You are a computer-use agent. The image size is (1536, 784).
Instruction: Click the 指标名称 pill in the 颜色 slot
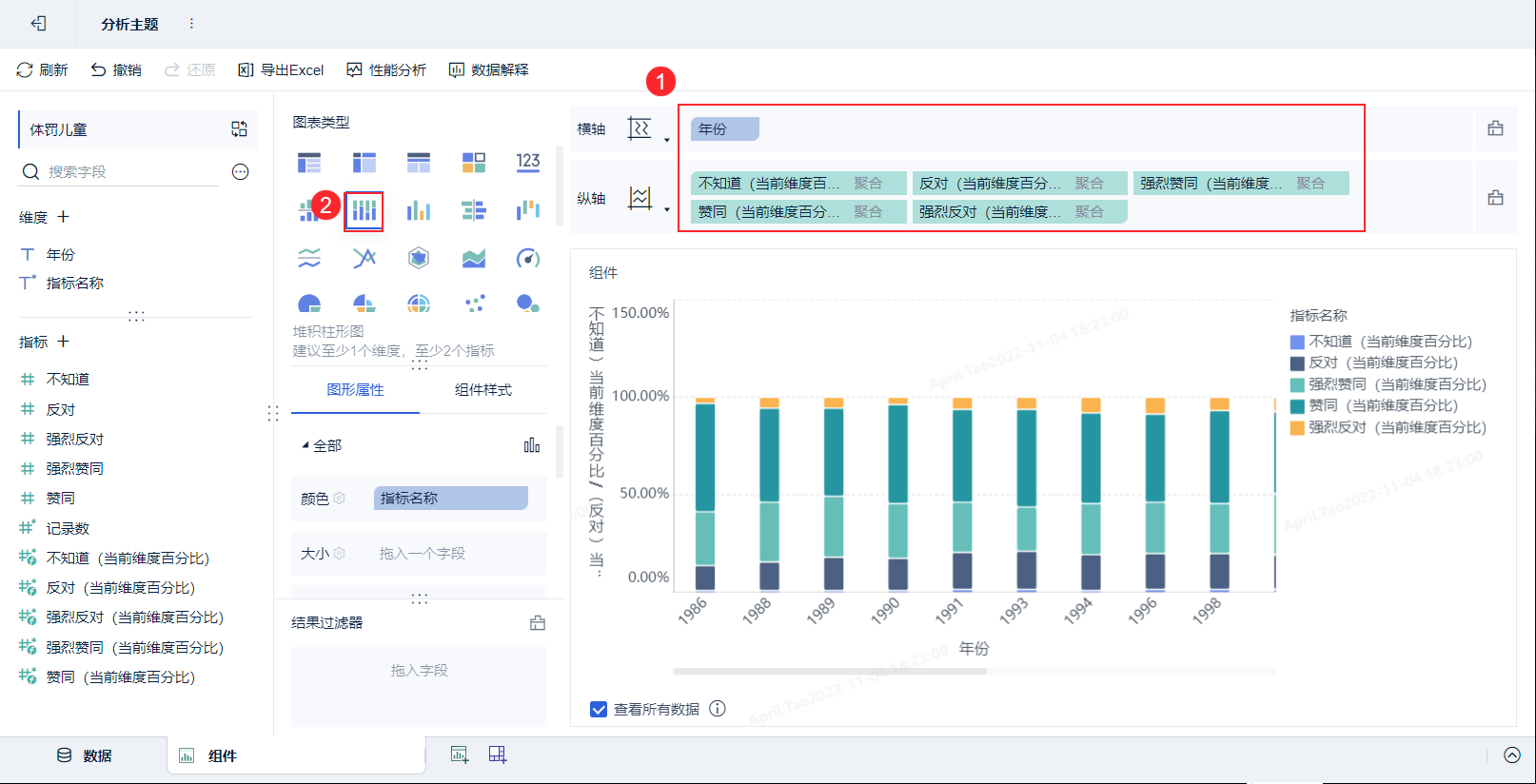click(x=451, y=499)
